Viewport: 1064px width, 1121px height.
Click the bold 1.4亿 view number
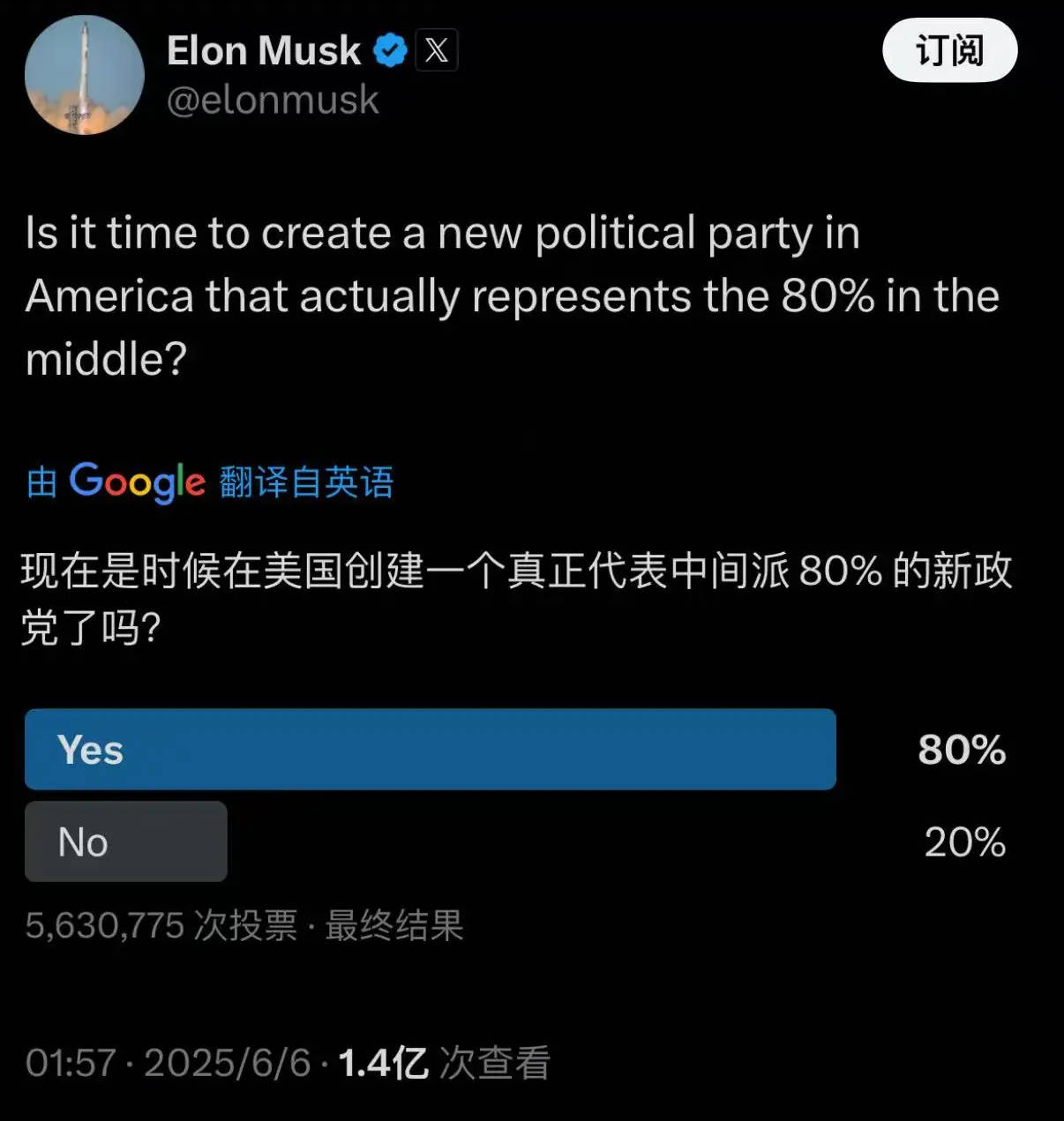click(x=383, y=1063)
